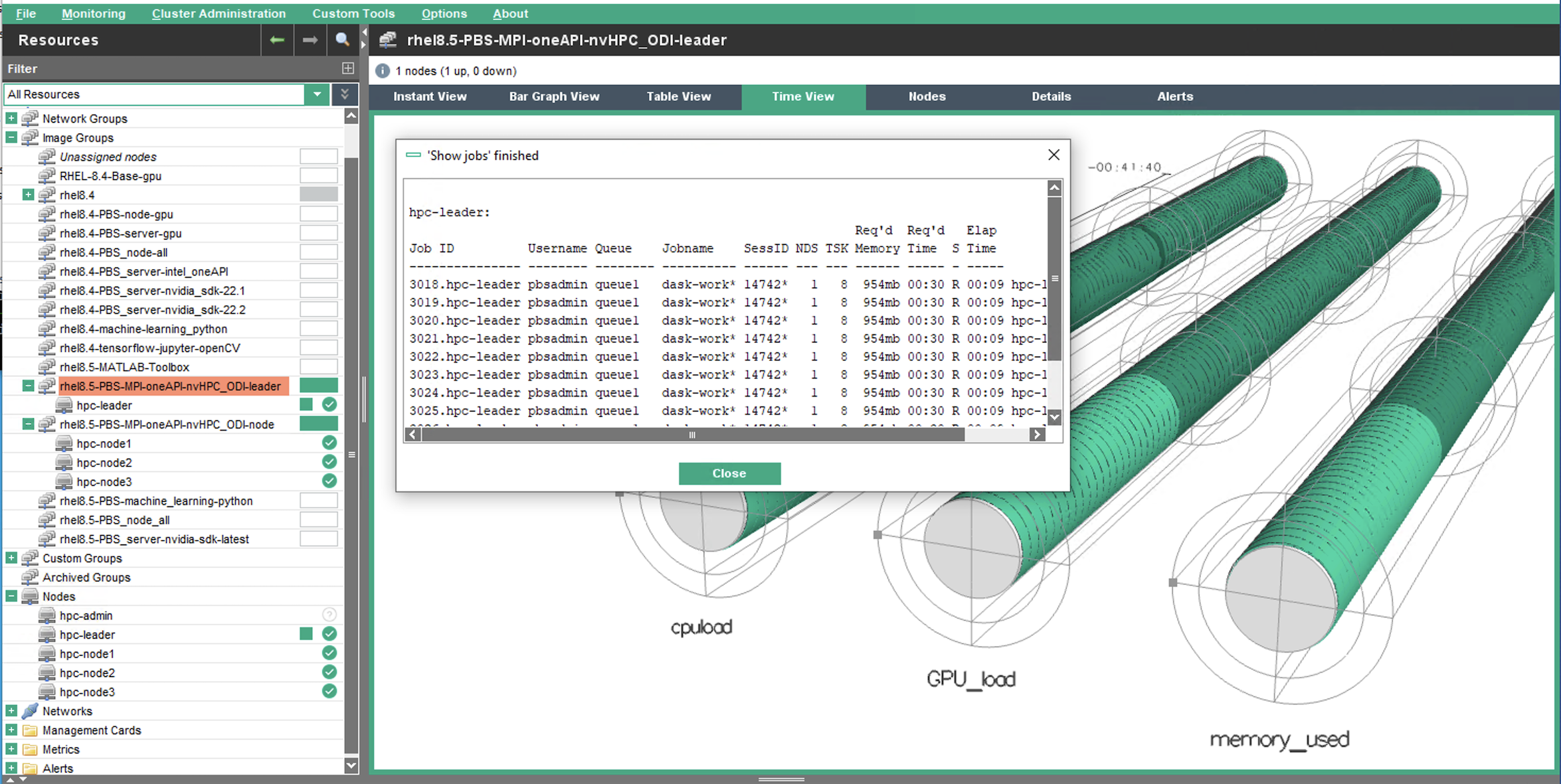This screenshot has width=1561, height=784.
Task: Open the Cluster Administration menu
Action: 219,13
